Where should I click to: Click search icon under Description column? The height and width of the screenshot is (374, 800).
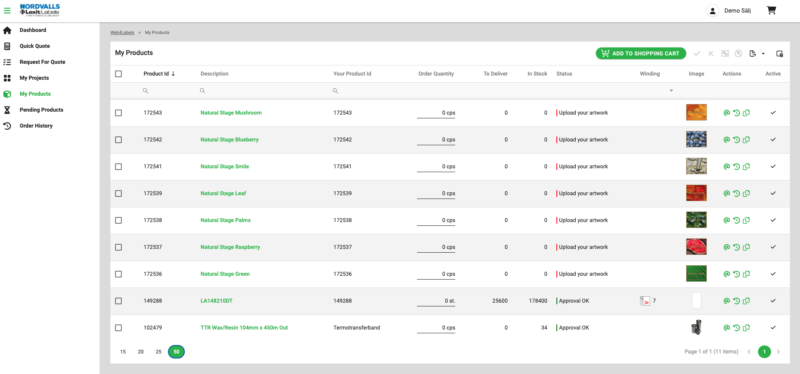[x=203, y=90]
